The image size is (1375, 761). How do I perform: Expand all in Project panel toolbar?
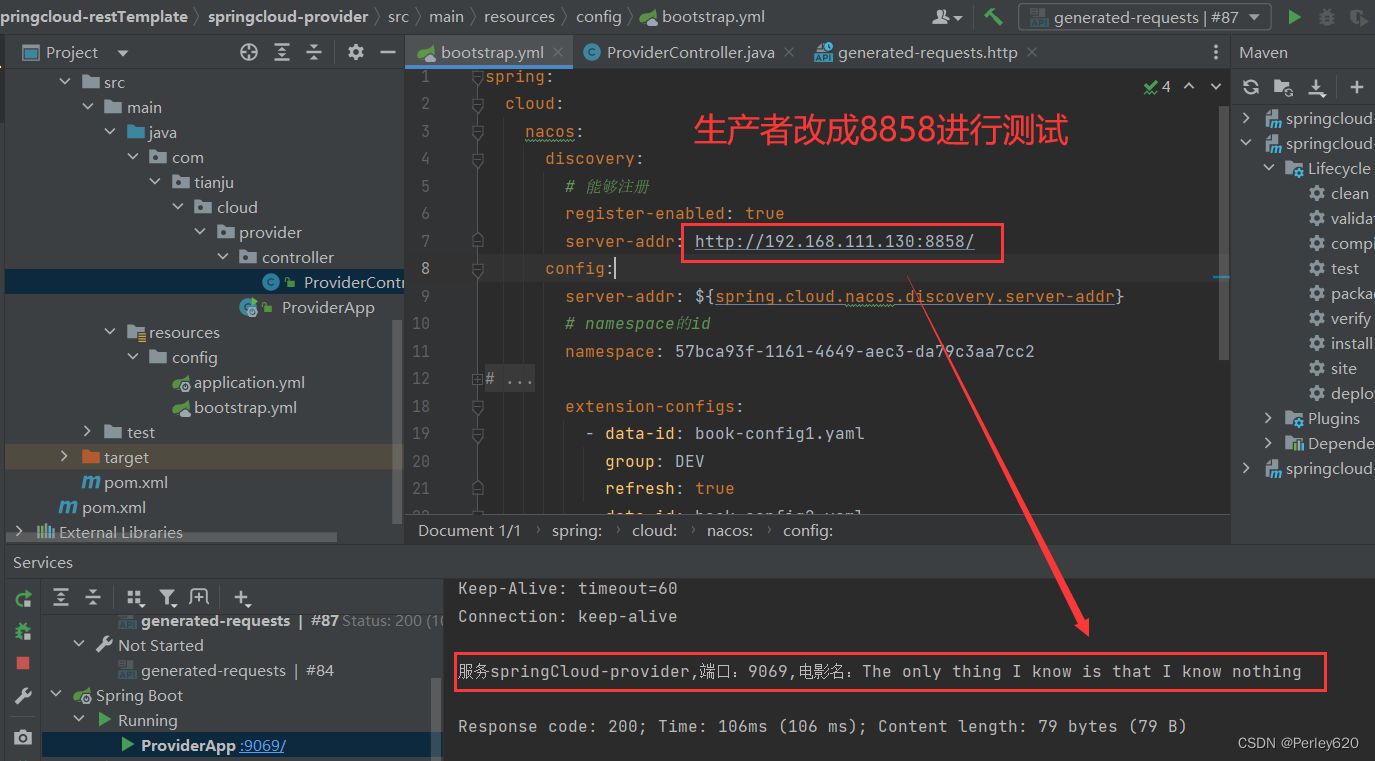[282, 52]
